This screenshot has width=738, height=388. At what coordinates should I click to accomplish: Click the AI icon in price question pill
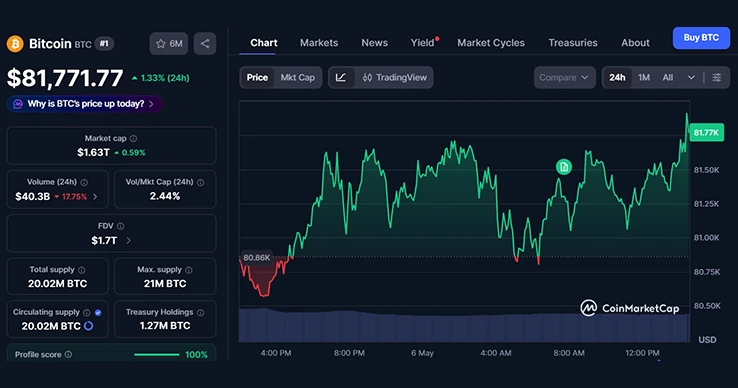[x=18, y=104]
